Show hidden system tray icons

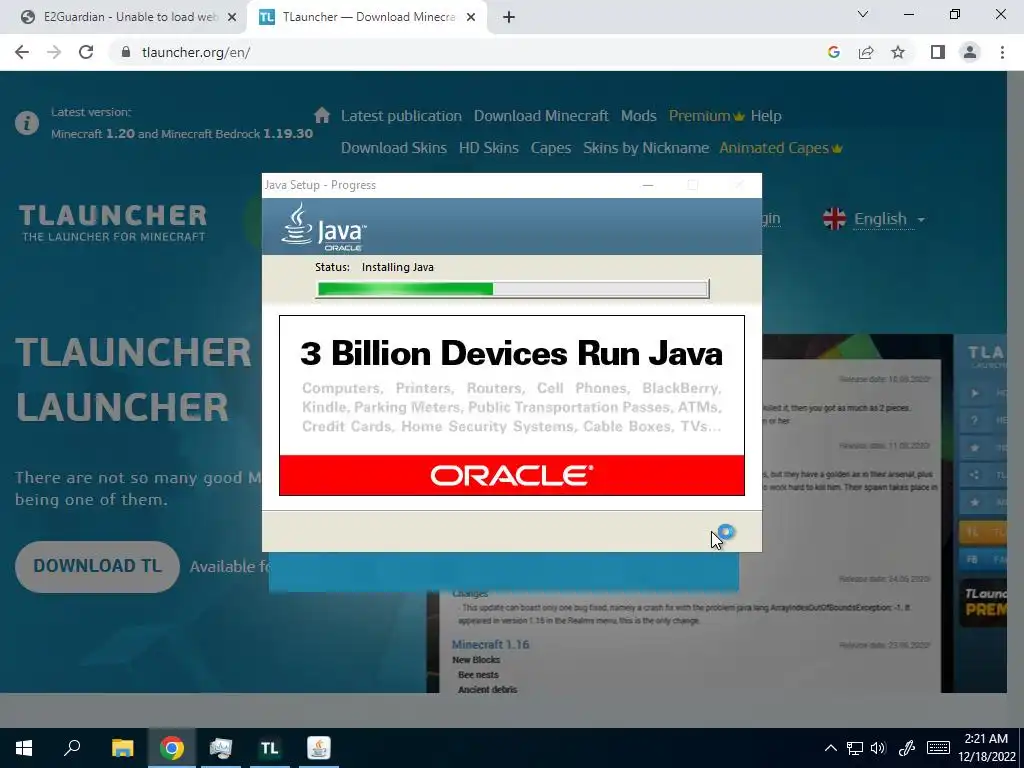point(831,748)
